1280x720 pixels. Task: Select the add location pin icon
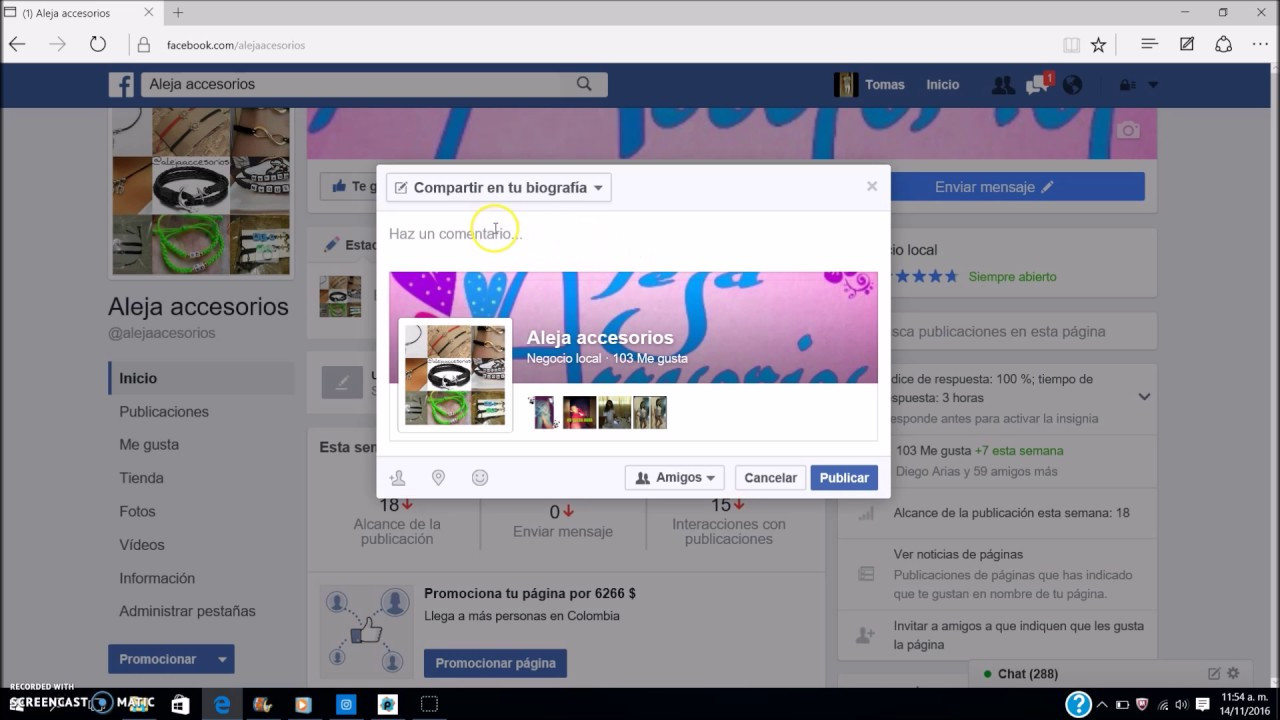coord(438,477)
